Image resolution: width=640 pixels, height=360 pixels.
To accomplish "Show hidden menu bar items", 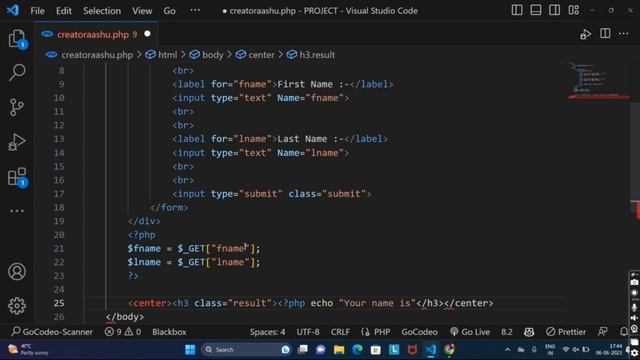I will [195, 10].
